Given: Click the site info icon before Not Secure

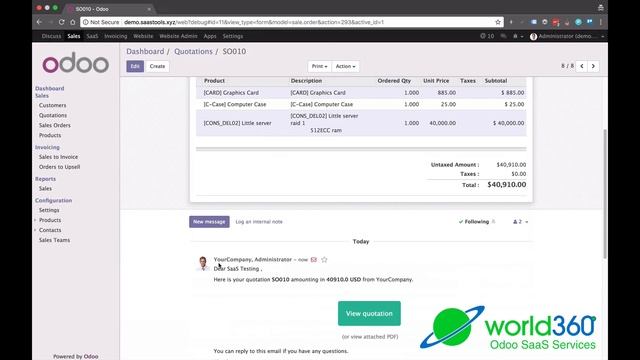Looking at the screenshot, I should tap(86, 22).
